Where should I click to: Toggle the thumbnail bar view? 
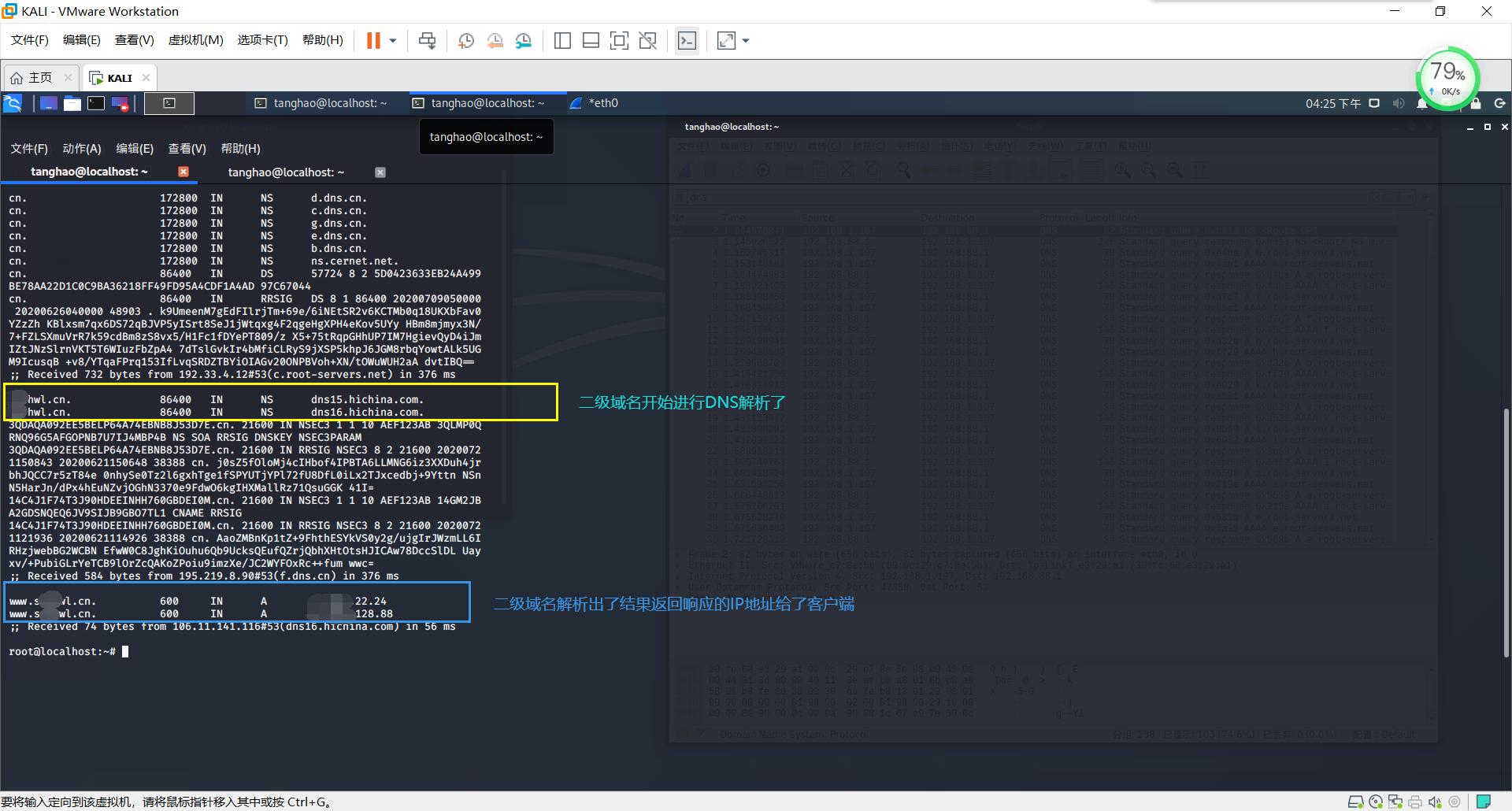591,41
